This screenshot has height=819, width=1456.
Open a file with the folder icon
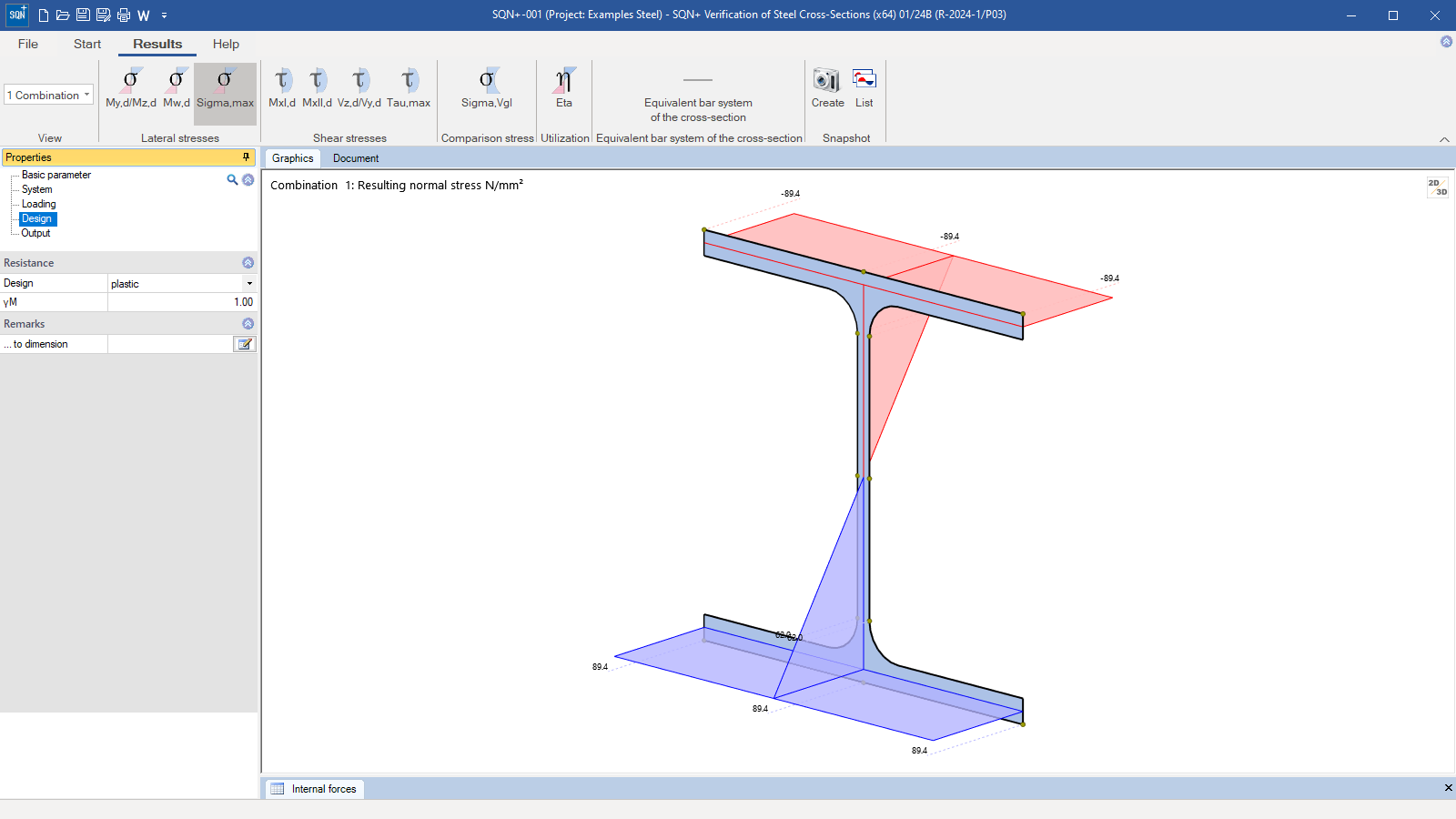(63, 15)
